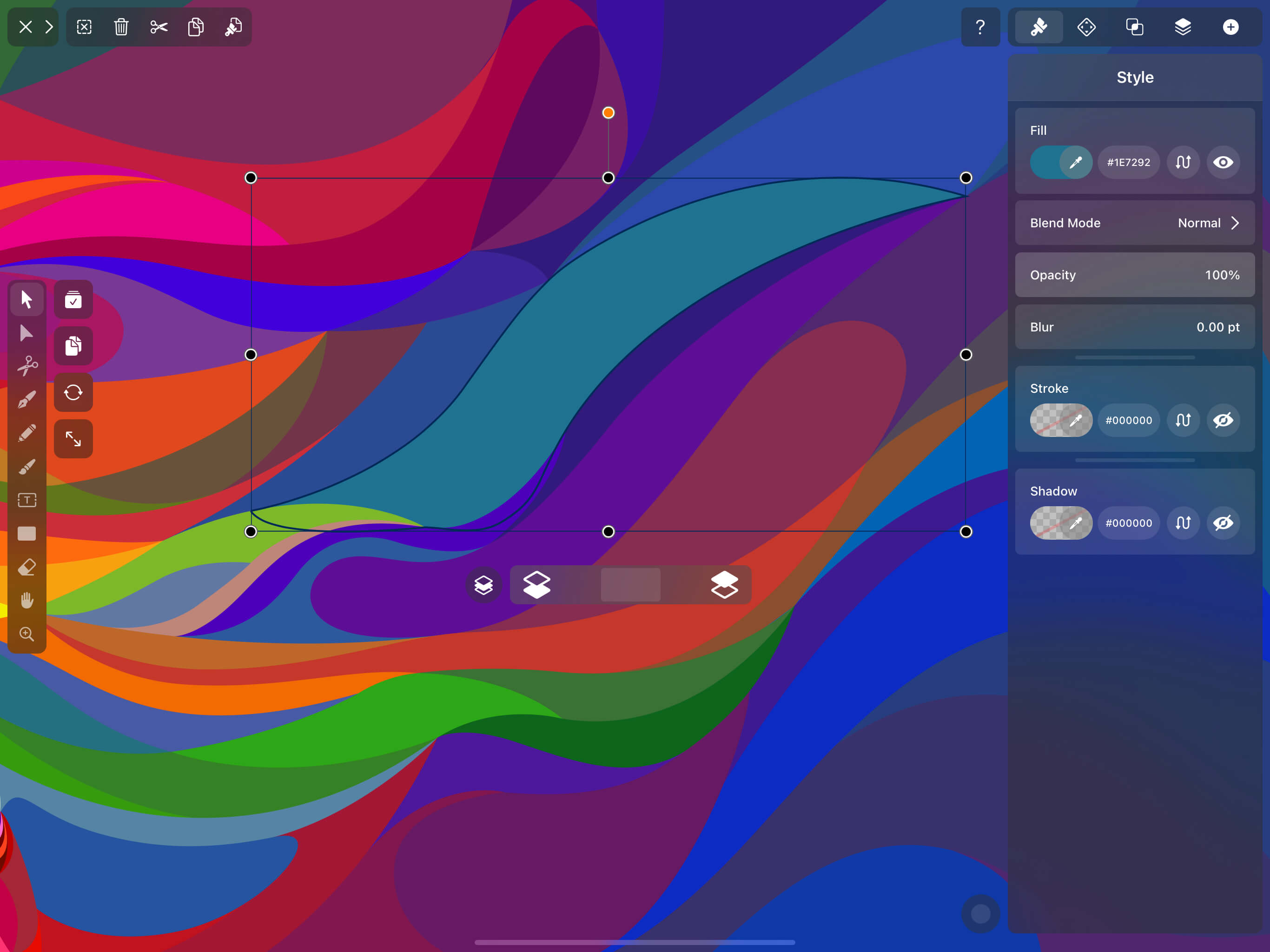Edit the Shadow hex value #000000
Screen dimensions: 1270x952
(x=1128, y=523)
